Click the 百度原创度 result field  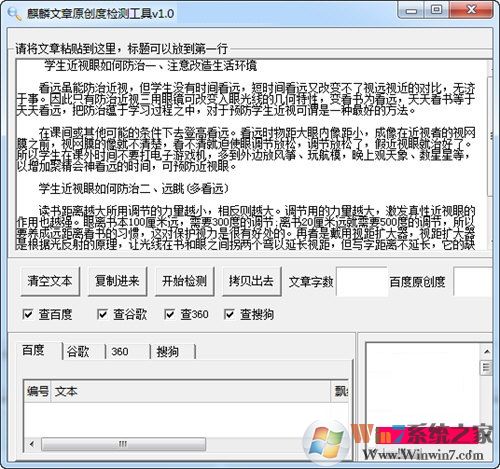coord(473,281)
